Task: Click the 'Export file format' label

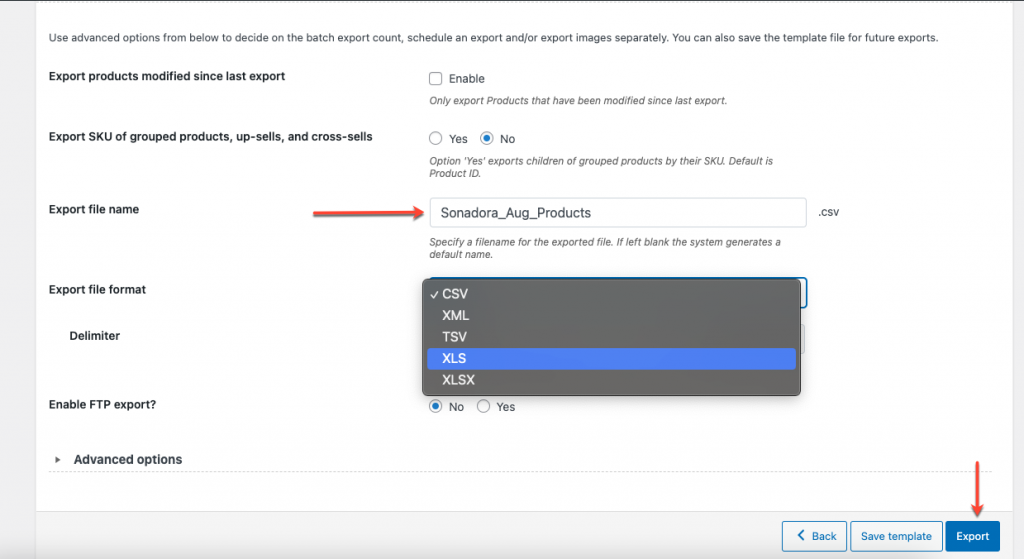Action: (x=97, y=289)
